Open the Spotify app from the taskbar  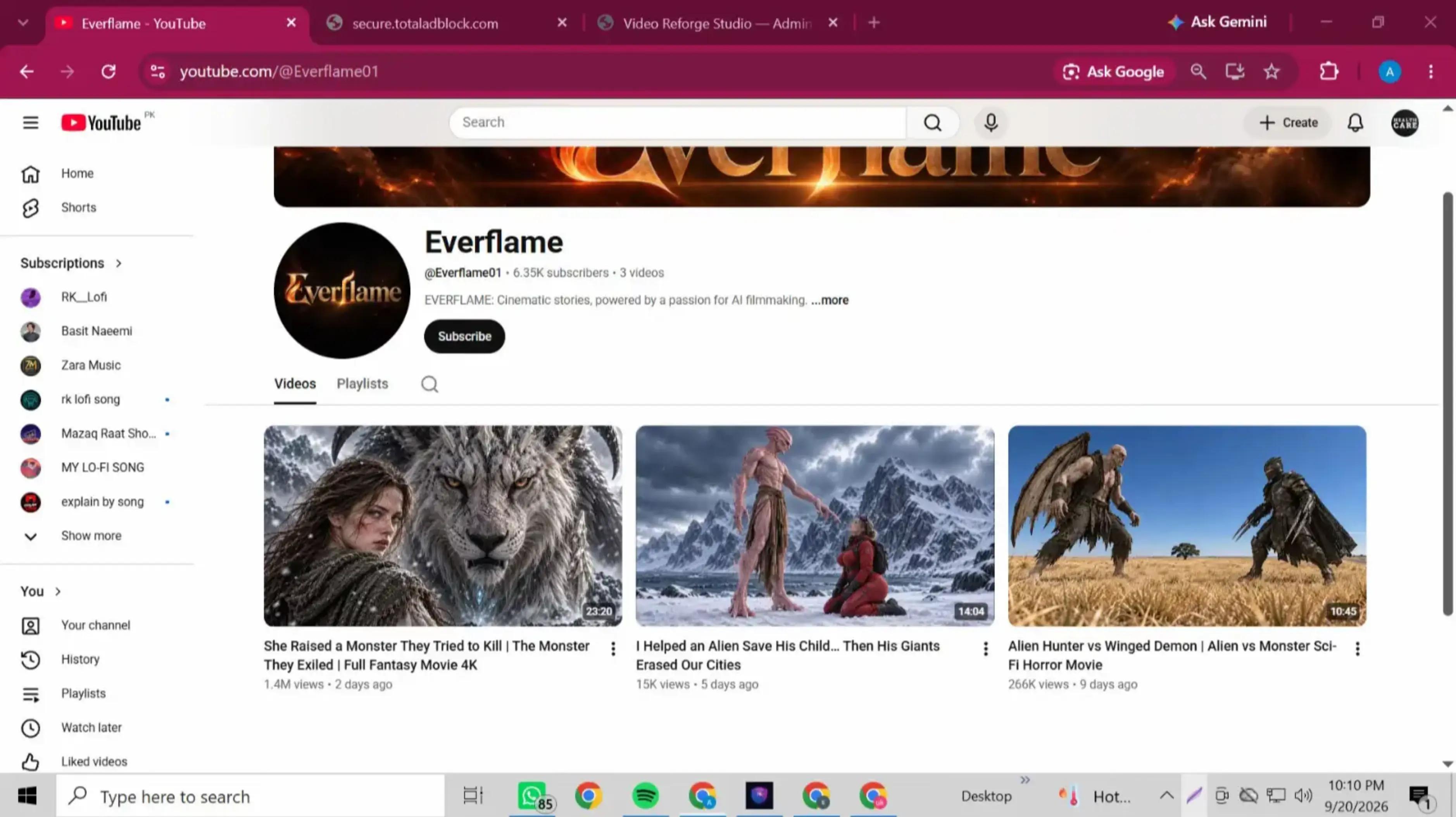[x=645, y=796]
